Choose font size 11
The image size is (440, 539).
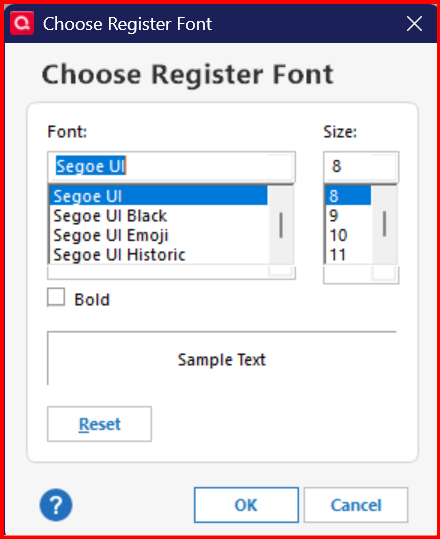click(x=349, y=255)
